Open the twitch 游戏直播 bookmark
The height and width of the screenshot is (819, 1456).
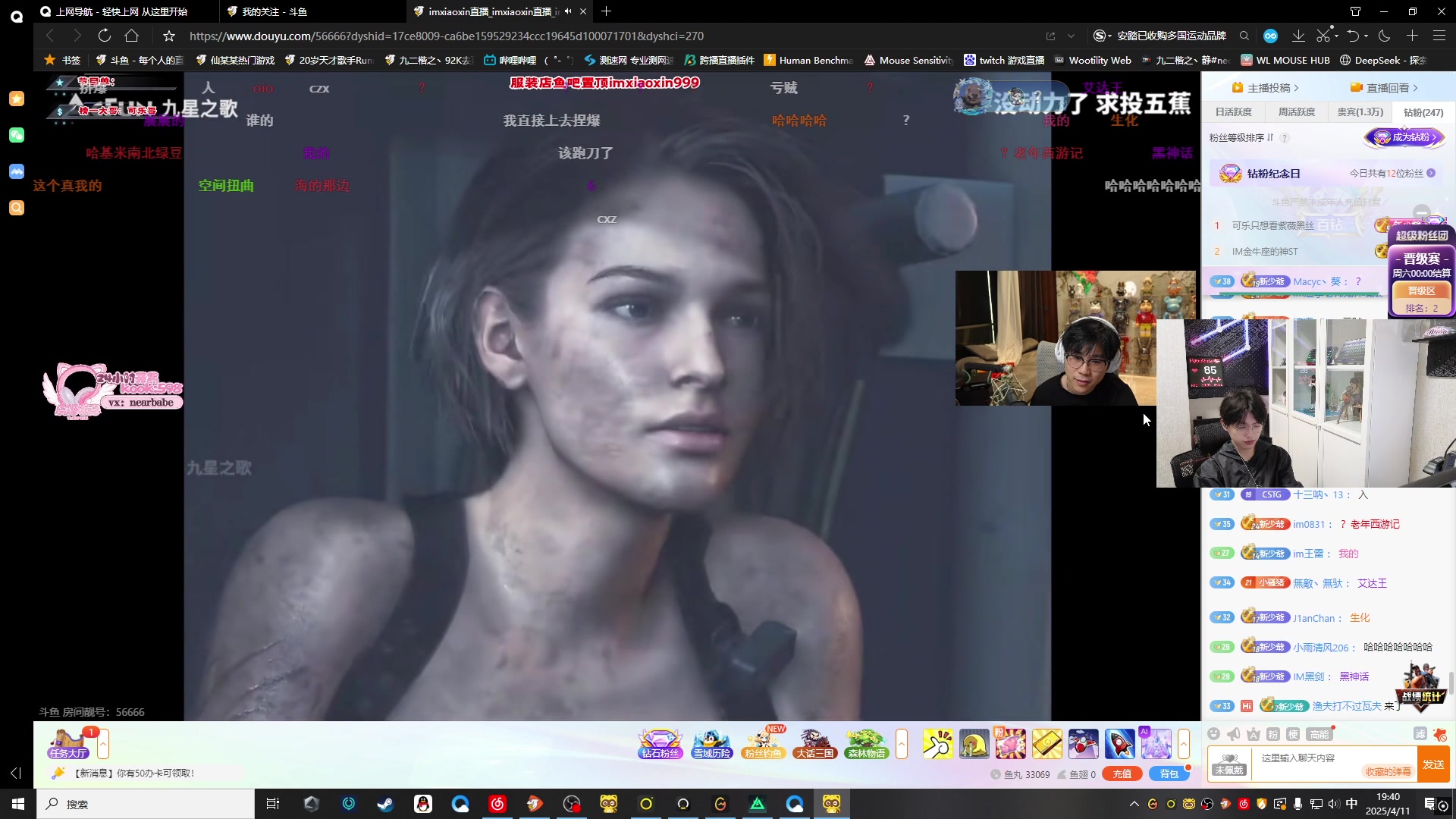(x=1004, y=60)
